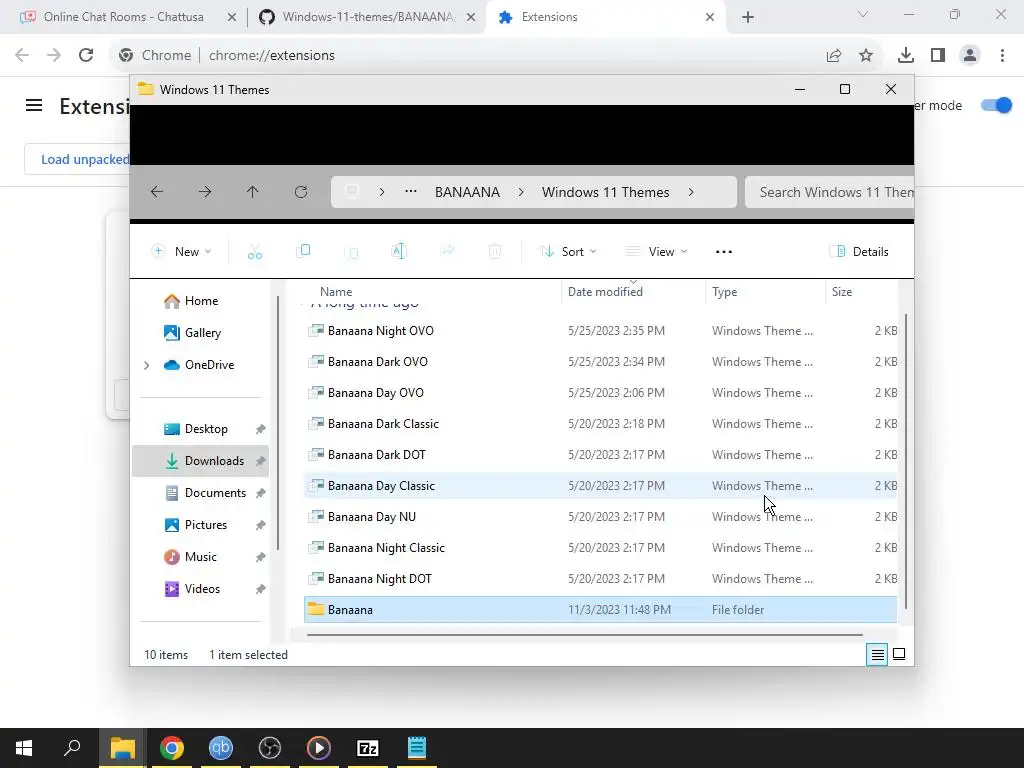Select Banaana Night OVO theme file
This screenshot has width=1024, height=768.
click(600, 331)
